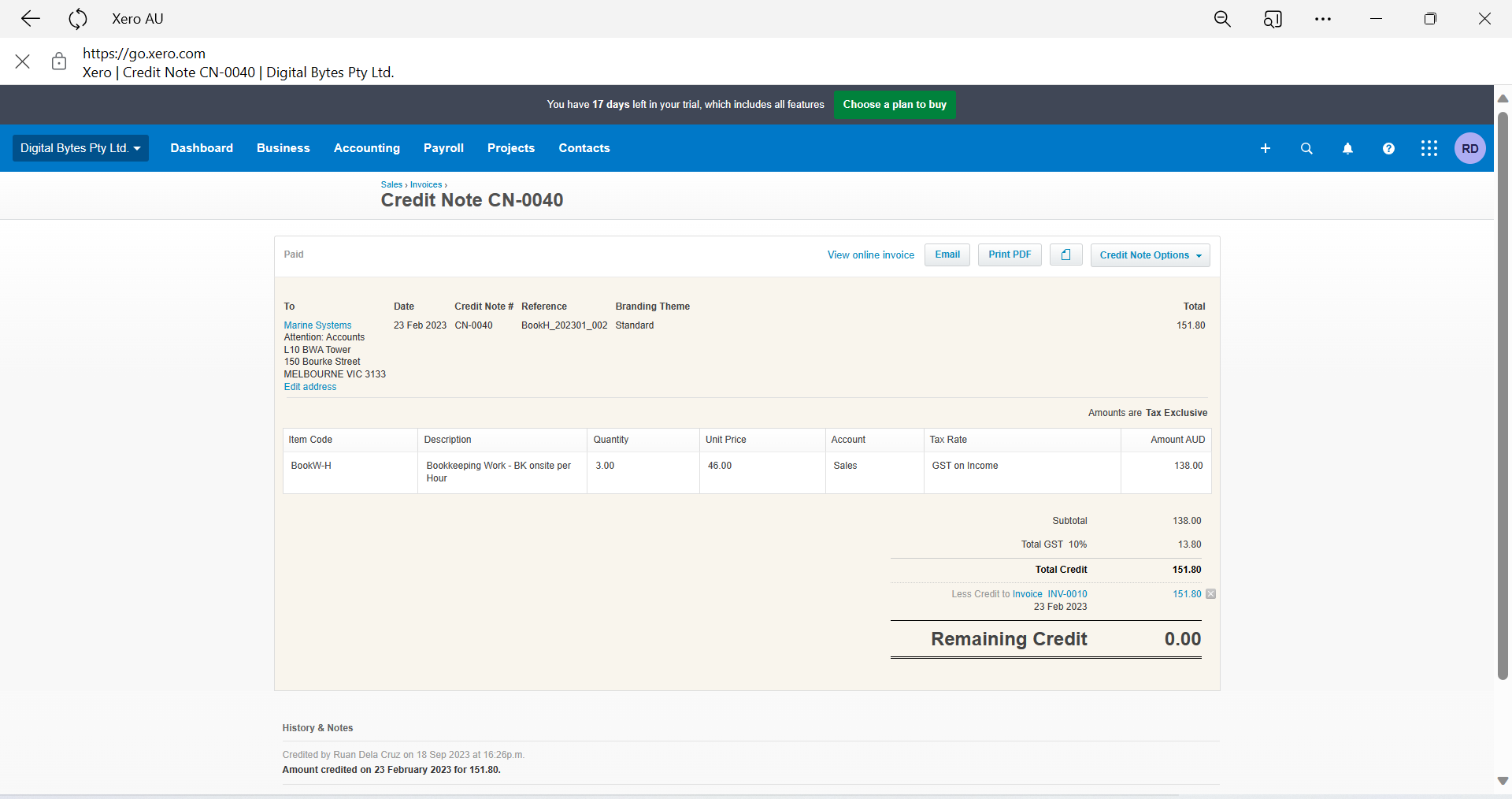1512x799 pixels.
Task: Click the Total GST value 13.80
Action: coord(1189,544)
